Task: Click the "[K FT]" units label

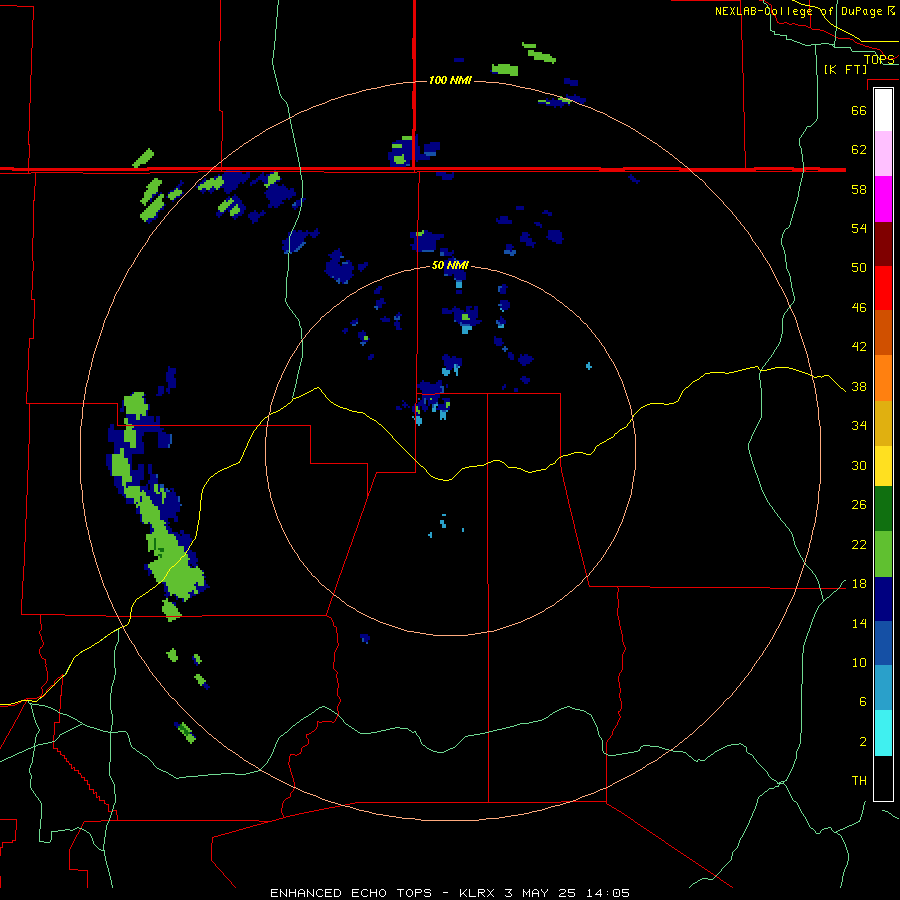Action: pos(845,69)
